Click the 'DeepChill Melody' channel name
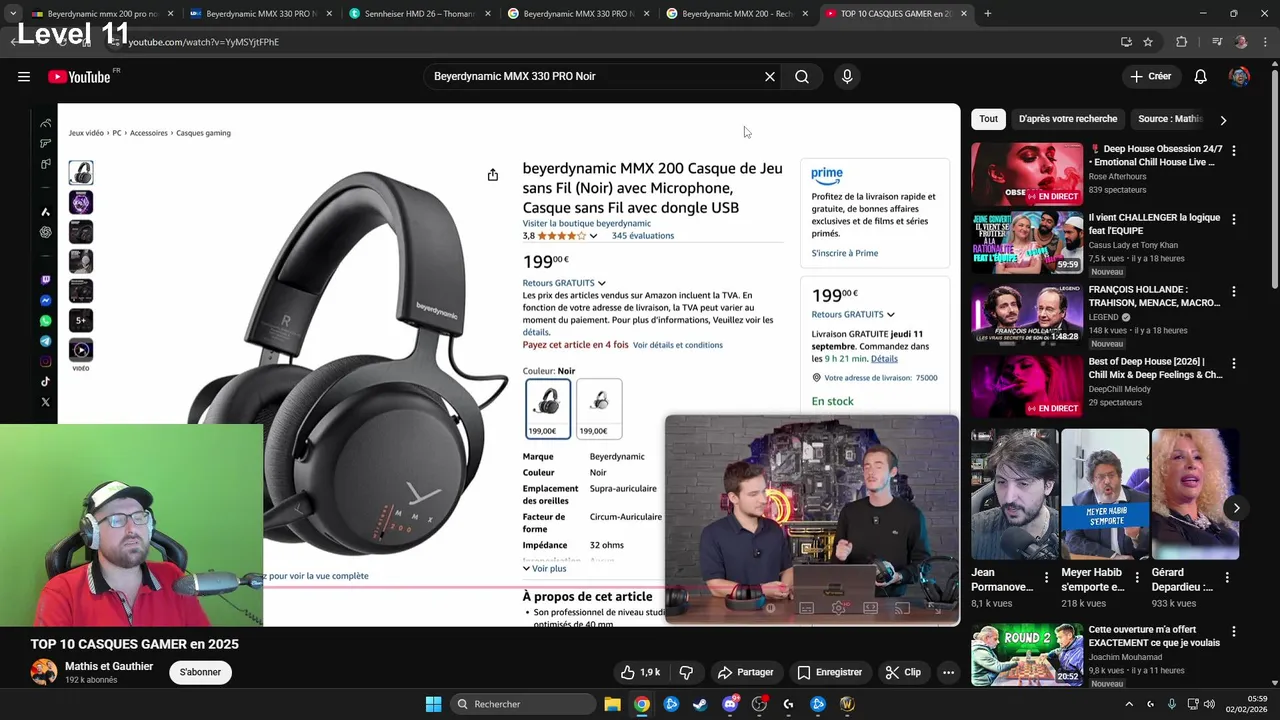The width and height of the screenshot is (1280, 720). pyautogui.click(x=1119, y=389)
